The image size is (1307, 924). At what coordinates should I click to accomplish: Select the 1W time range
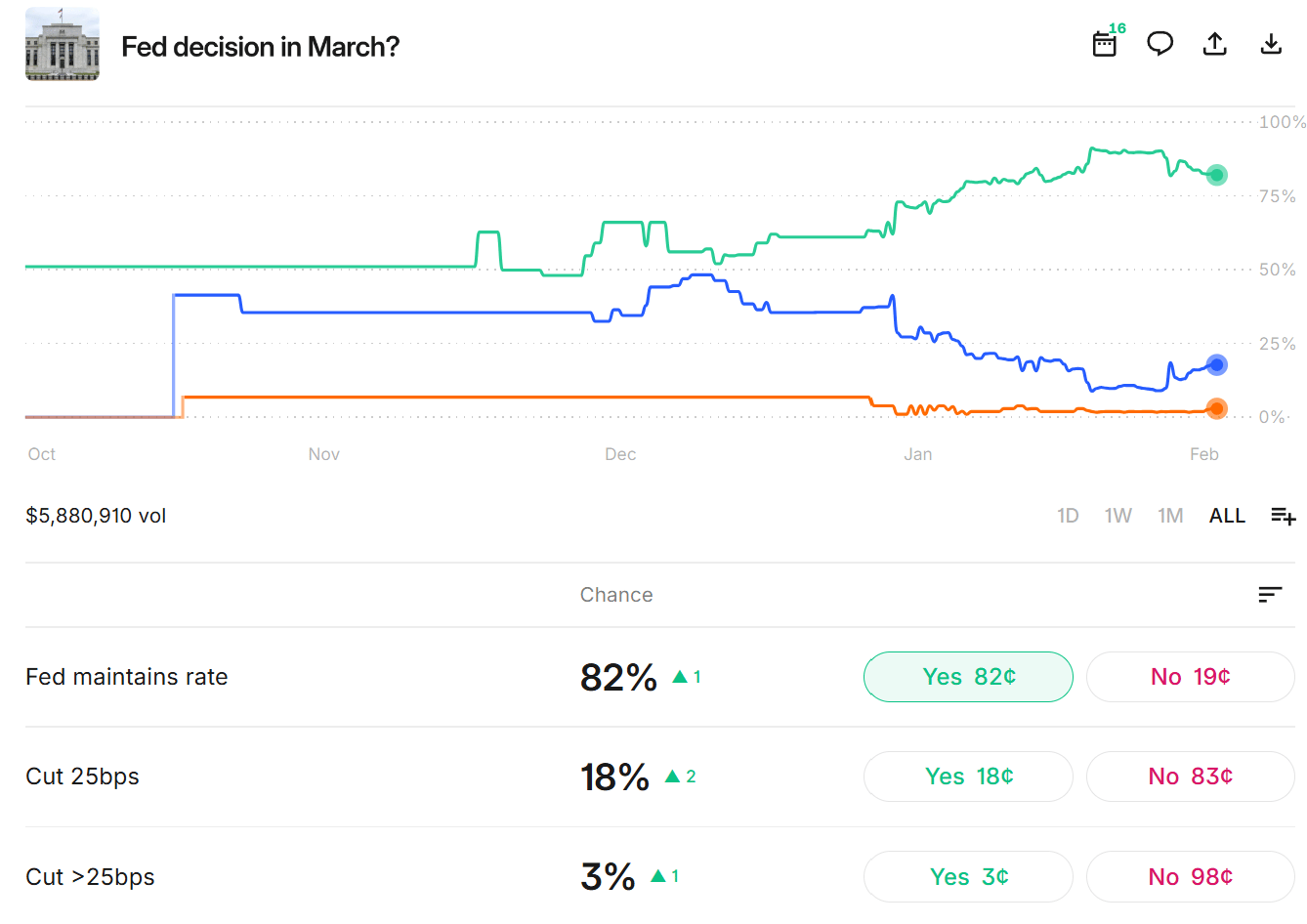click(x=1117, y=516)
